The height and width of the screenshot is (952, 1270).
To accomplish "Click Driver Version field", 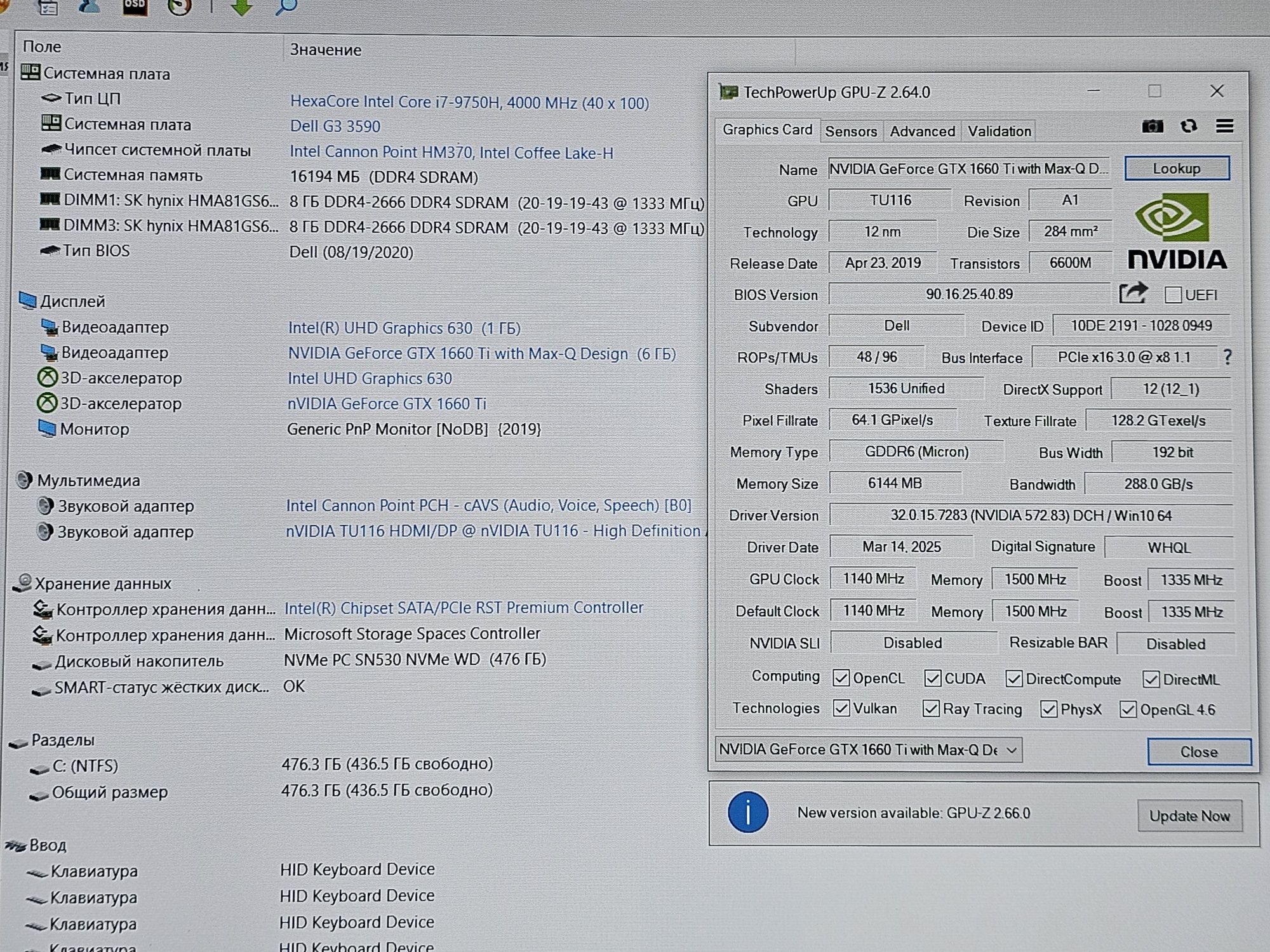I will (1031, 515).
